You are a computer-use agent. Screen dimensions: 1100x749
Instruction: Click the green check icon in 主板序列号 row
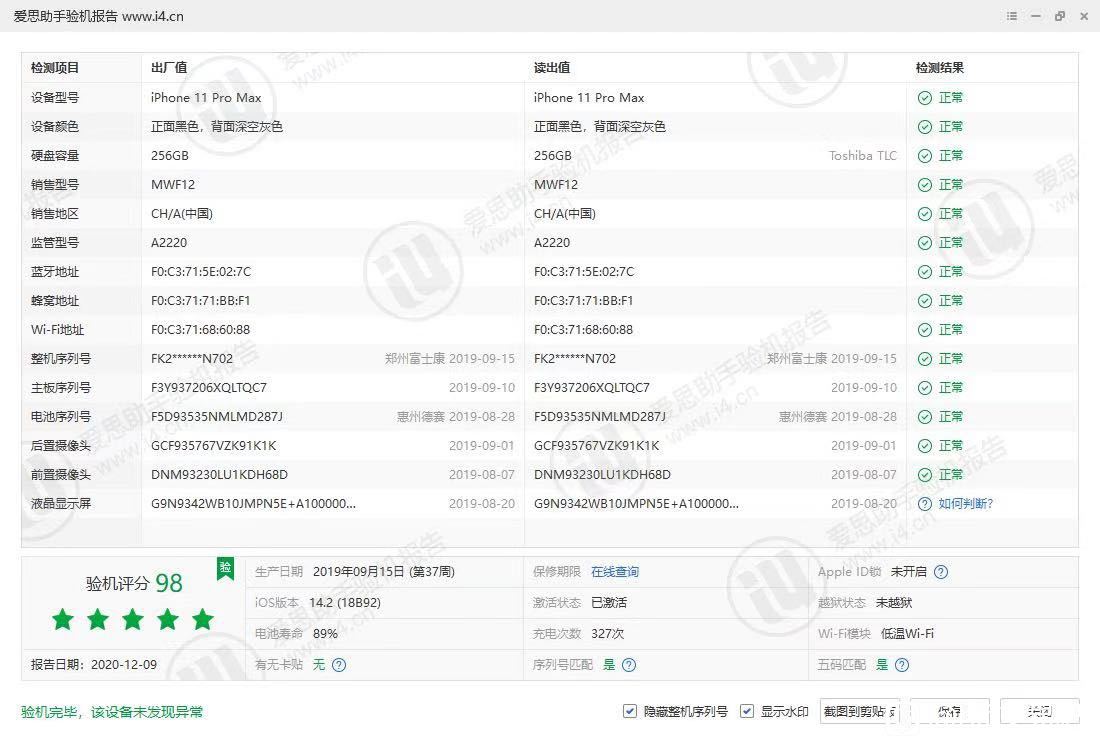925,388
